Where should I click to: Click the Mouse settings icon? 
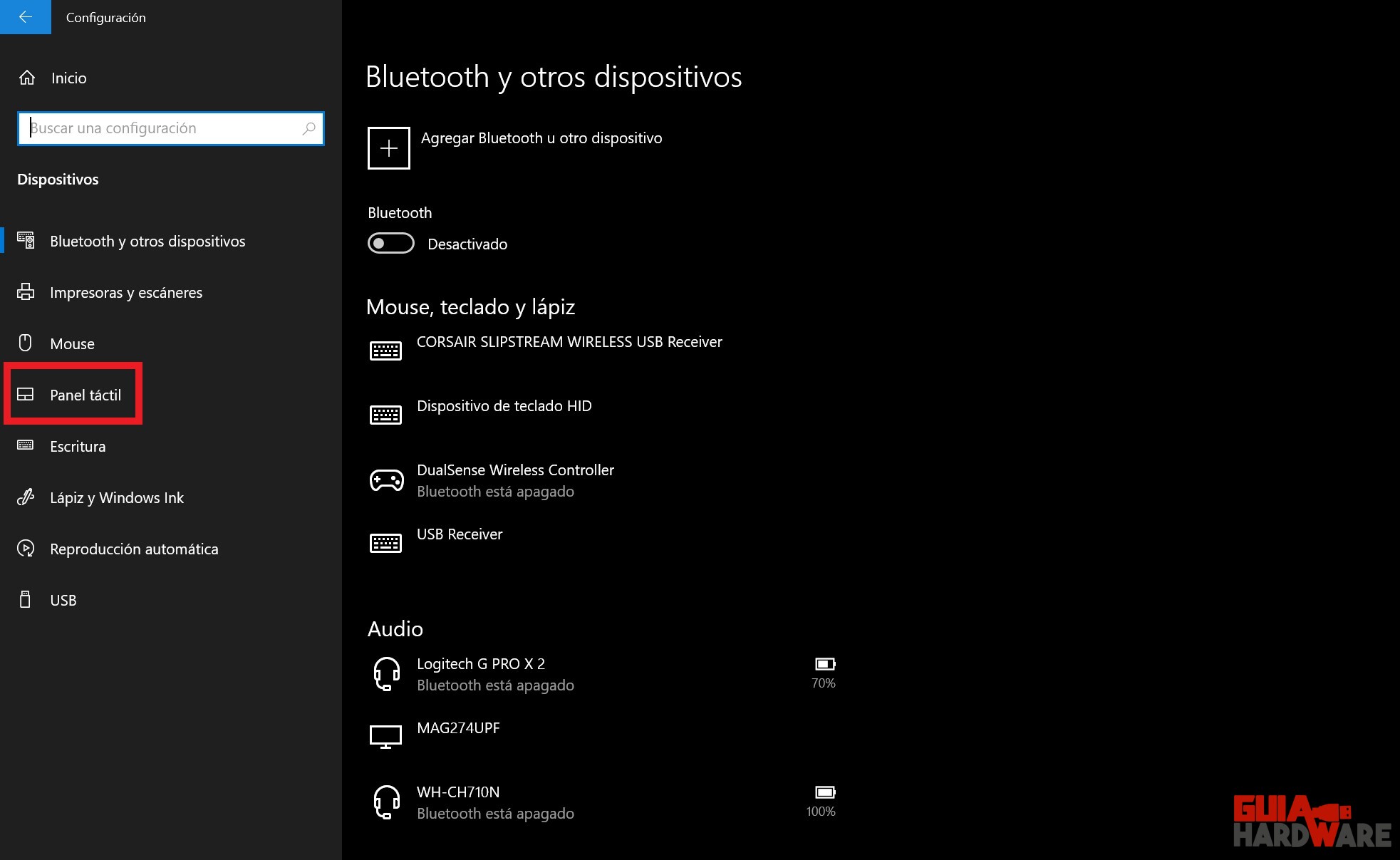[27, 343]
